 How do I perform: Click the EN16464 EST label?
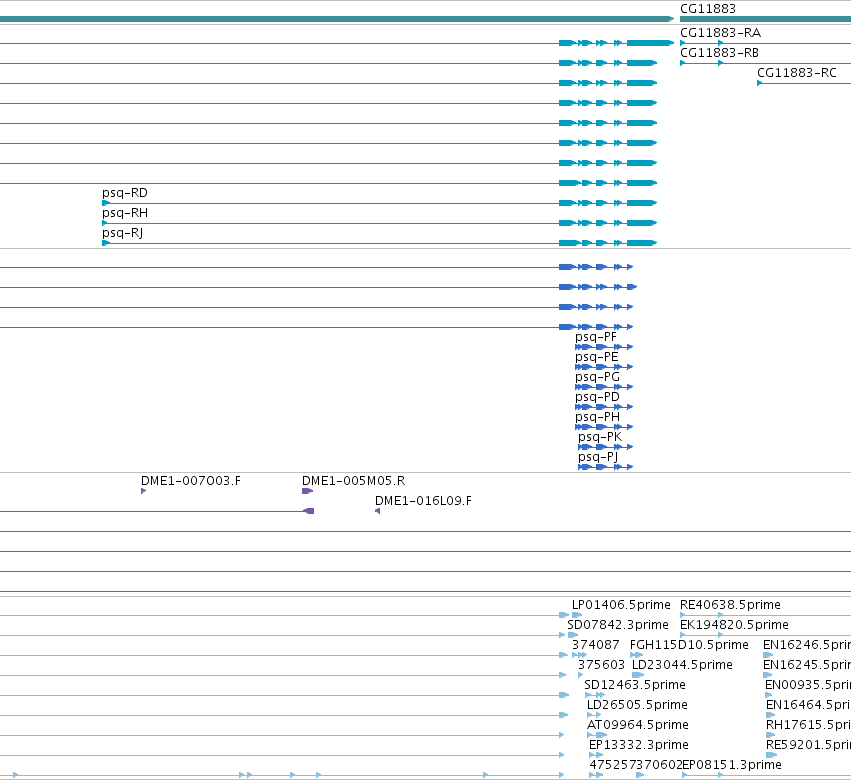(x=808, y=705)
